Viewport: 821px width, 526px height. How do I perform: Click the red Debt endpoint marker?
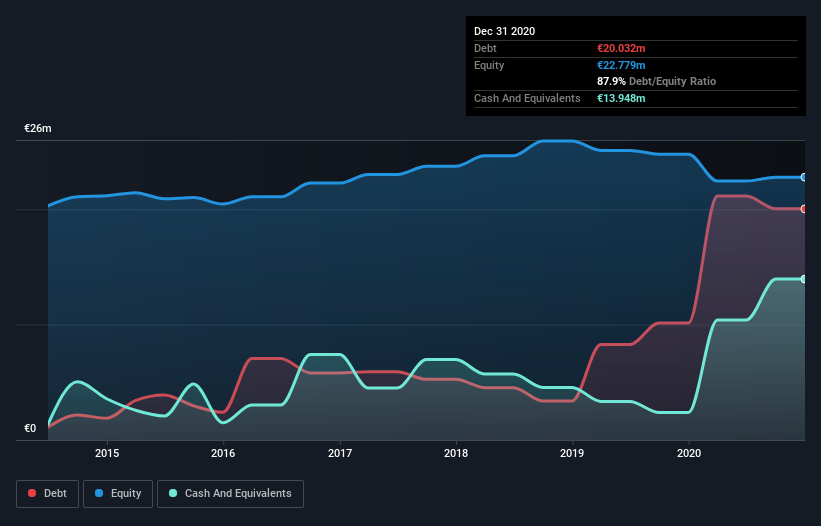pyautogui.click(x=804, y=209)
